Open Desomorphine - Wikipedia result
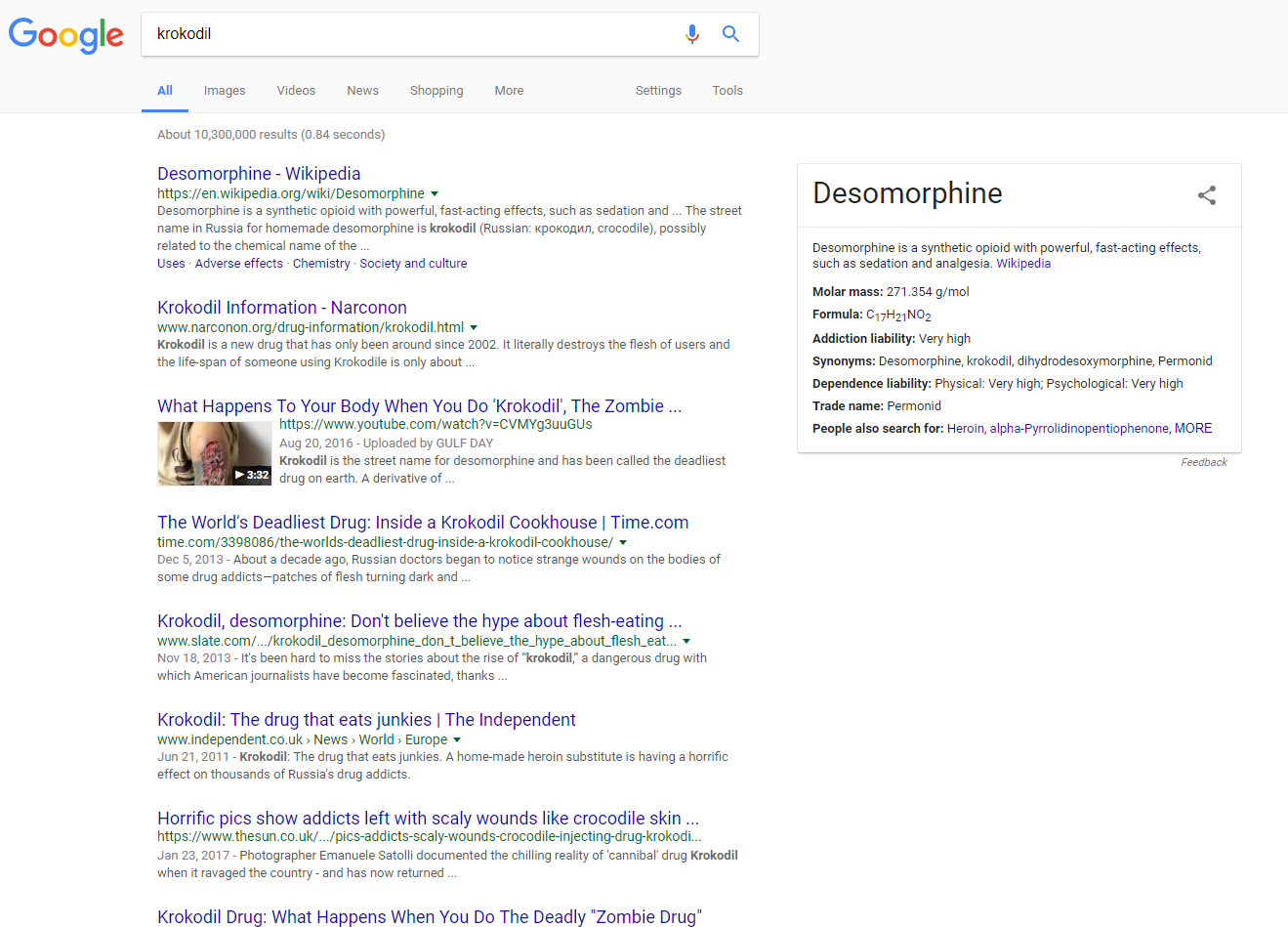Image resolution: width=1288 pixels, height=927 pixels. click(x=259, y=174)
